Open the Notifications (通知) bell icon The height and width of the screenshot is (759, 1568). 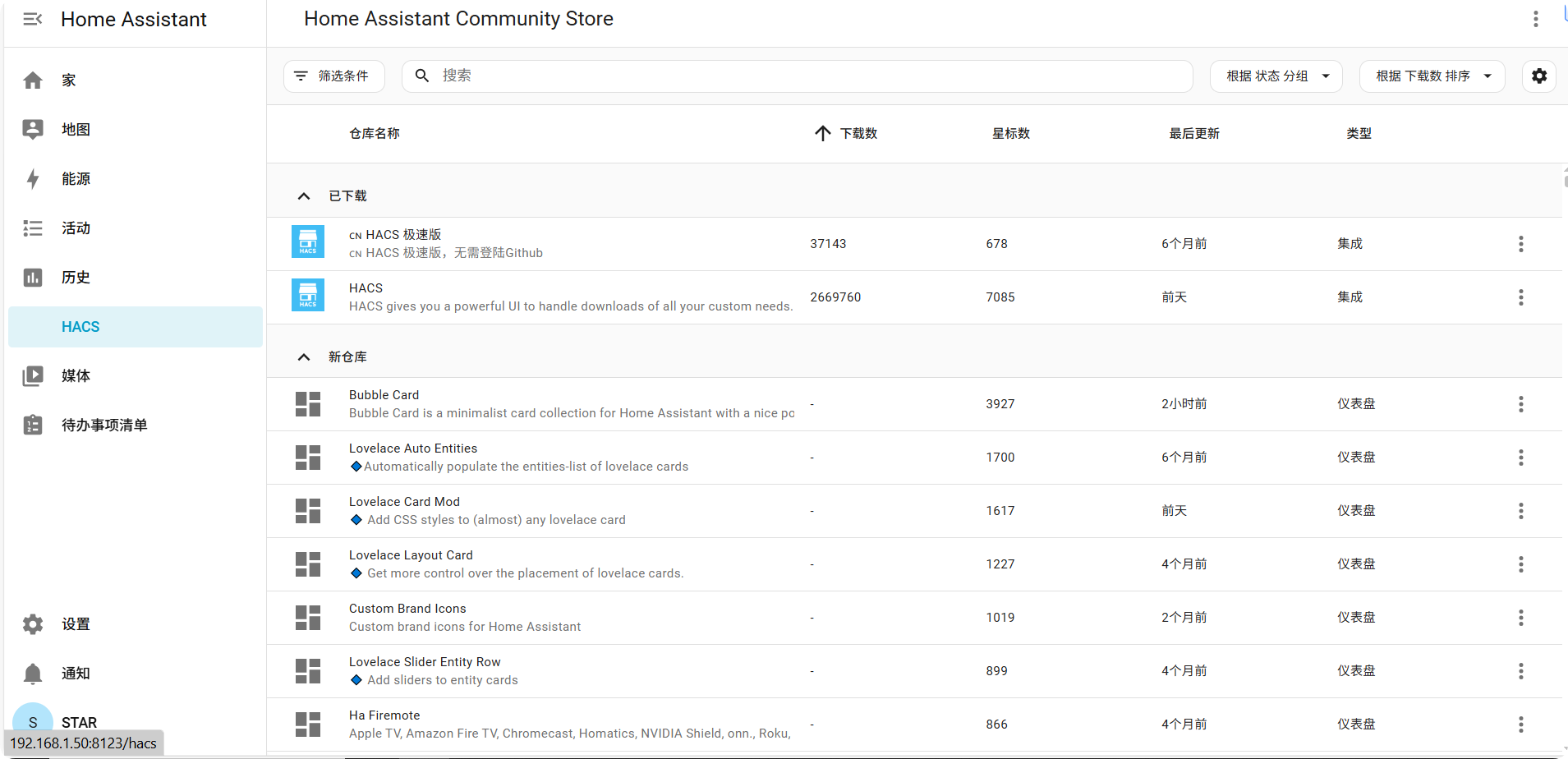point(33,674)
